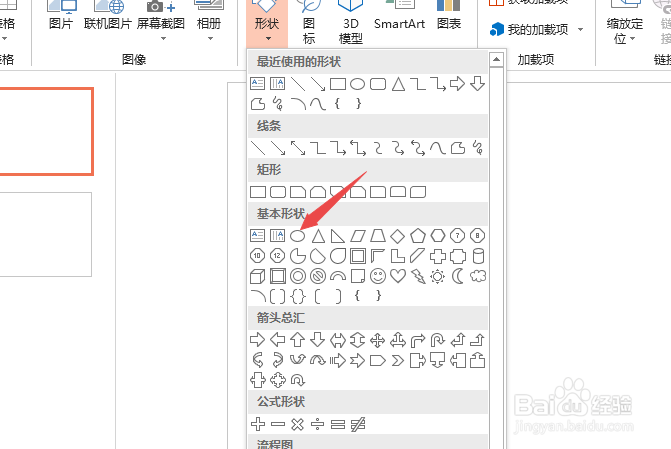Screen dimensions: 671x449
Task: Select the plus sign in 公式形状
Action: tap(258, 424)
